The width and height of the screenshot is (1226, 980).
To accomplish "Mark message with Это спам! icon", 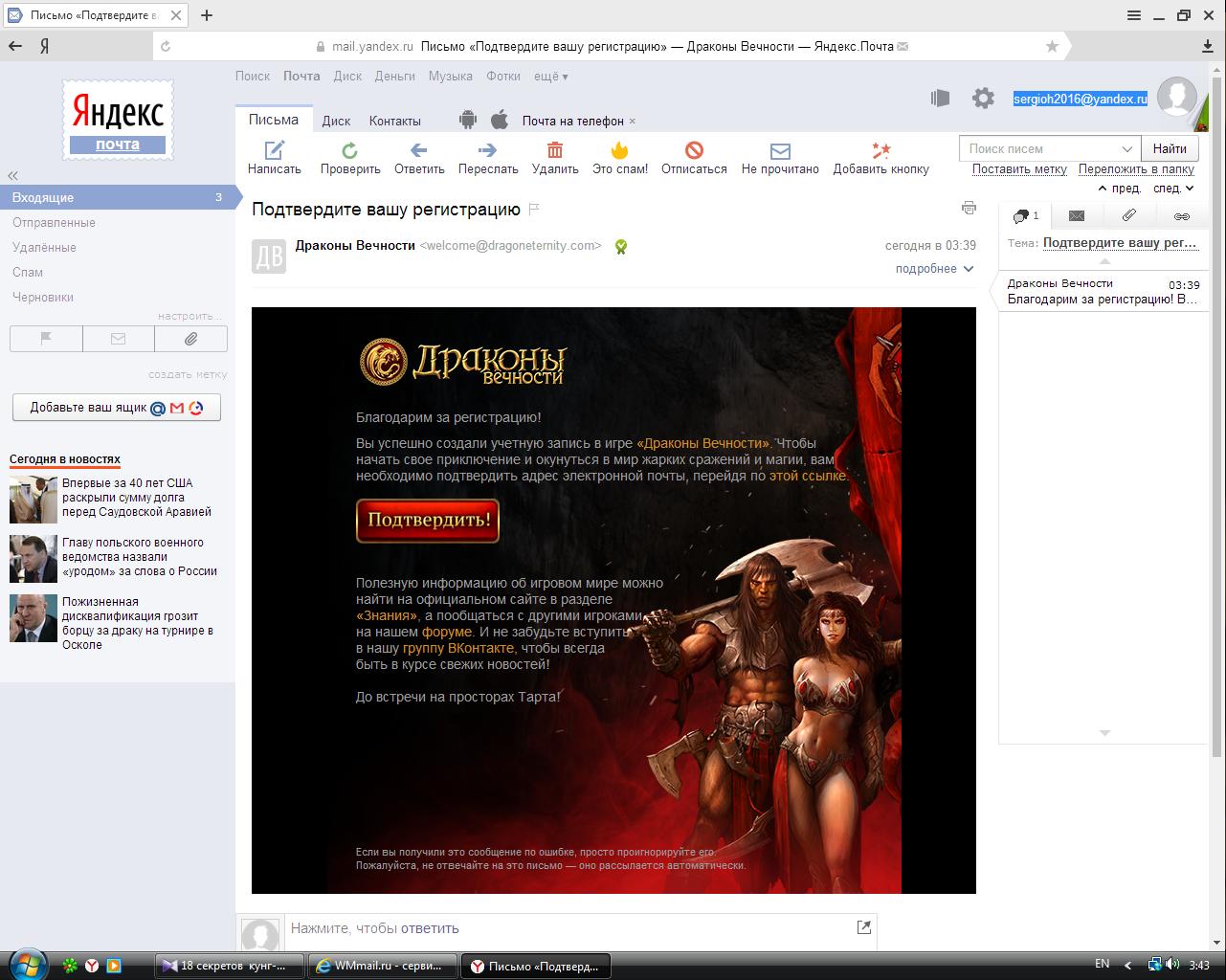I will (x=620, y=149).
